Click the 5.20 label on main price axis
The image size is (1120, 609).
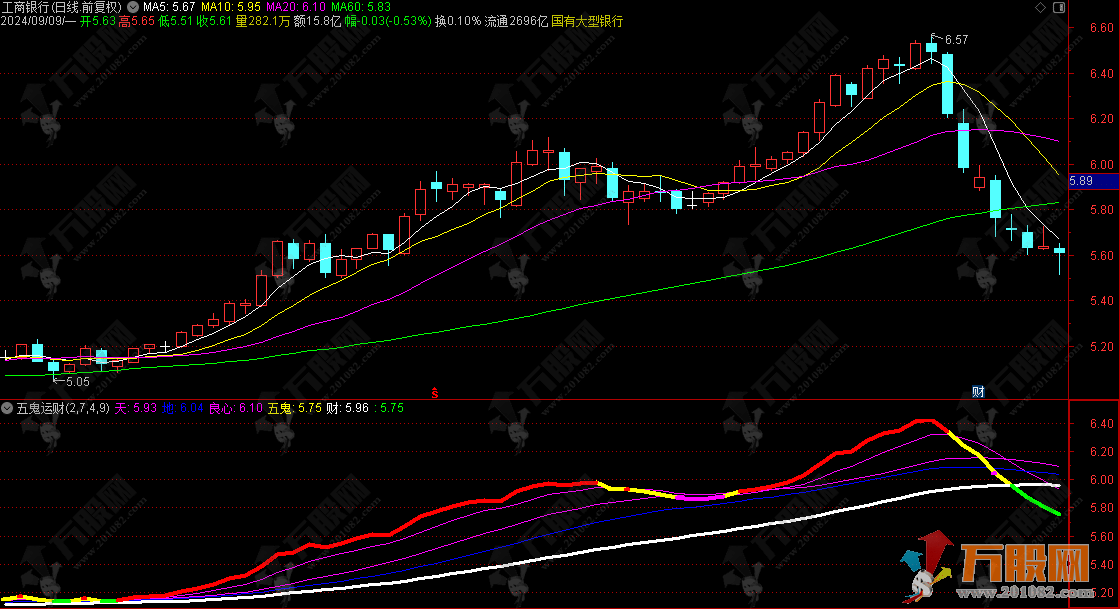click(x=1101, y=347)
